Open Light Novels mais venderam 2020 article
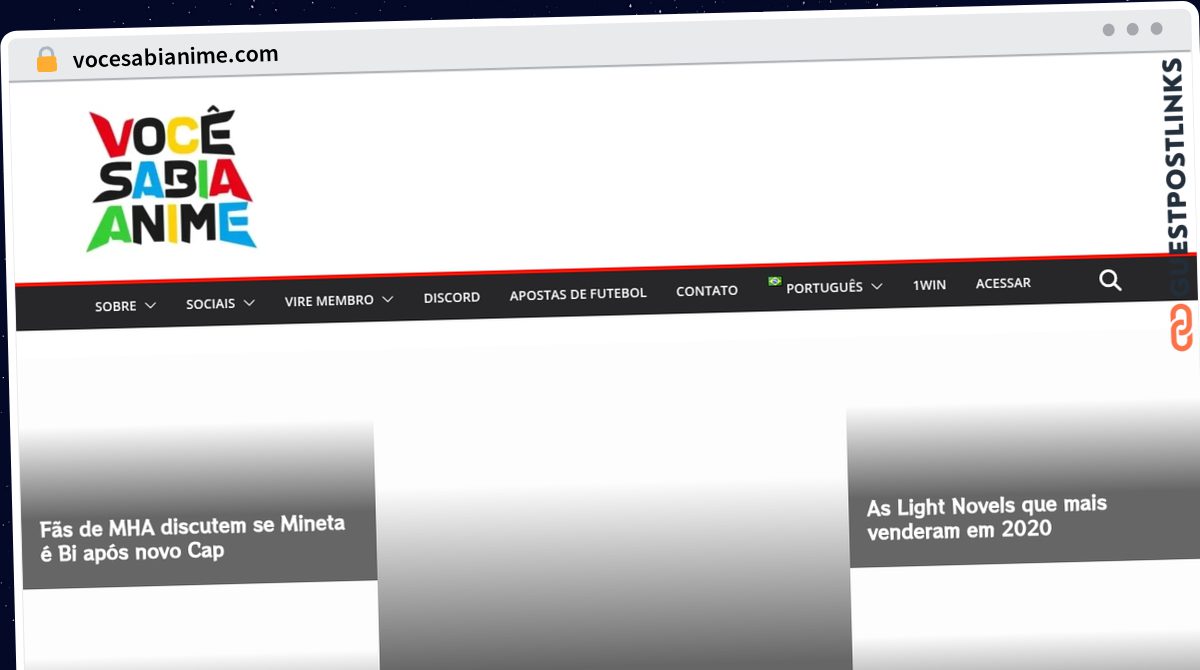 pyautogui.click(x=987, y=517)
